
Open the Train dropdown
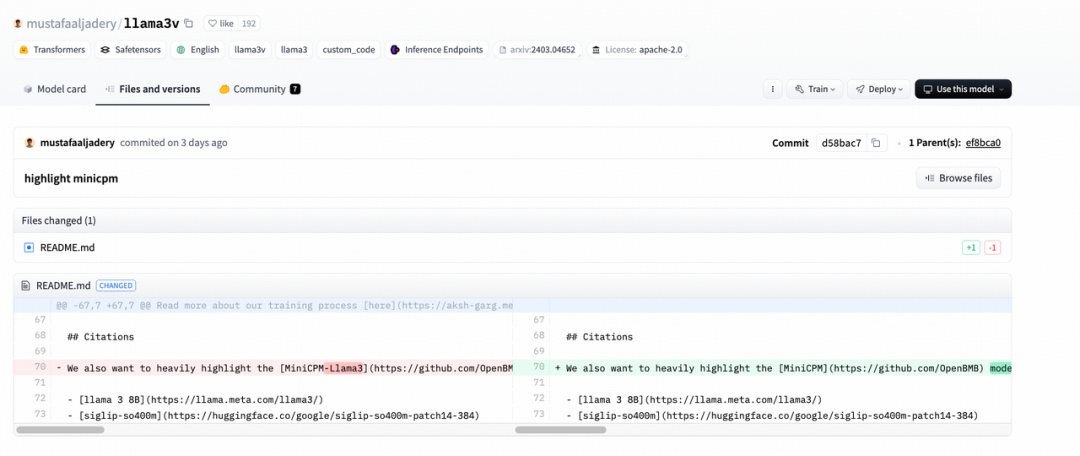point(814,89)
